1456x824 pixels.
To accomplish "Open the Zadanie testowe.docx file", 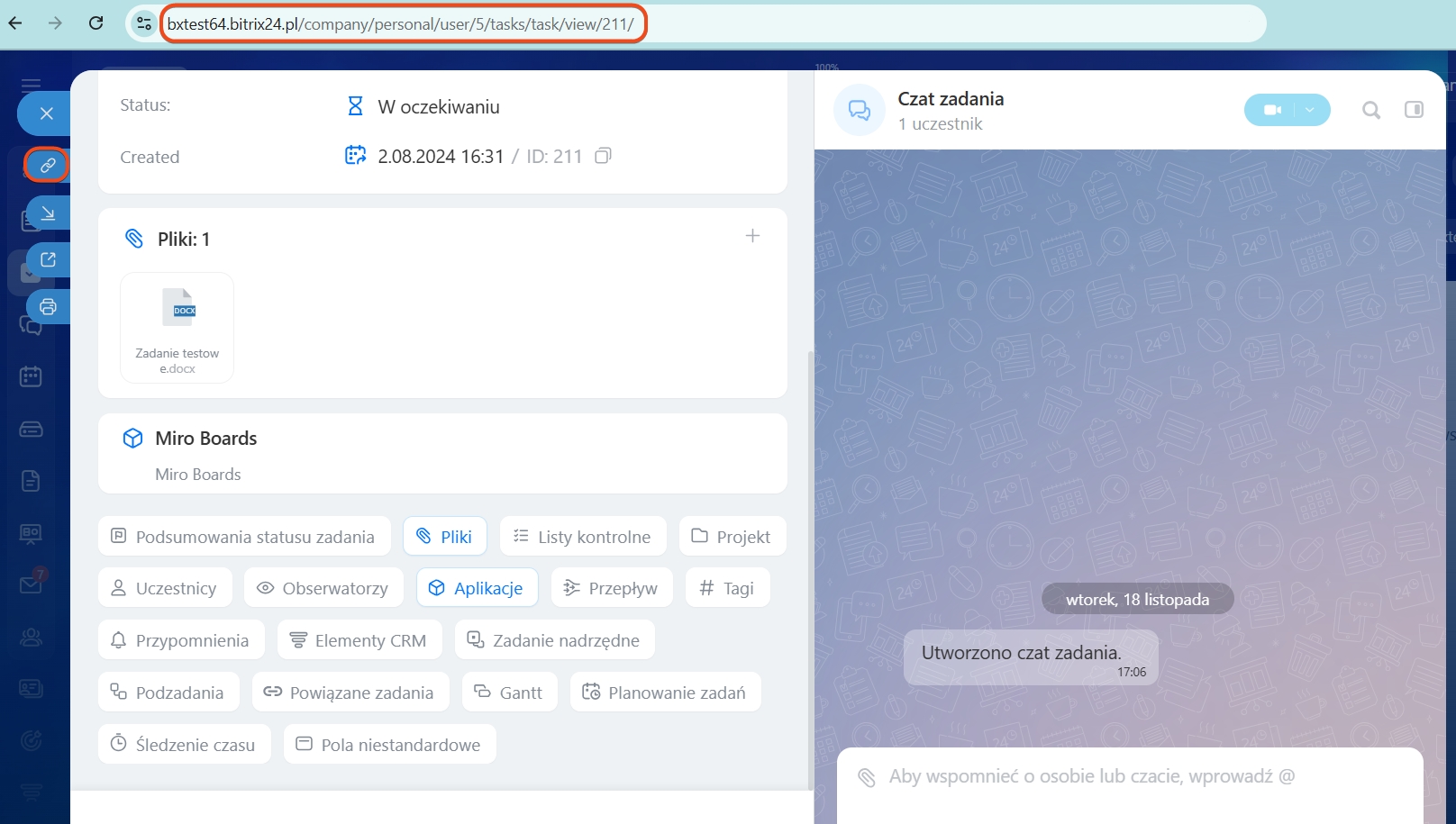I will 177,328.
